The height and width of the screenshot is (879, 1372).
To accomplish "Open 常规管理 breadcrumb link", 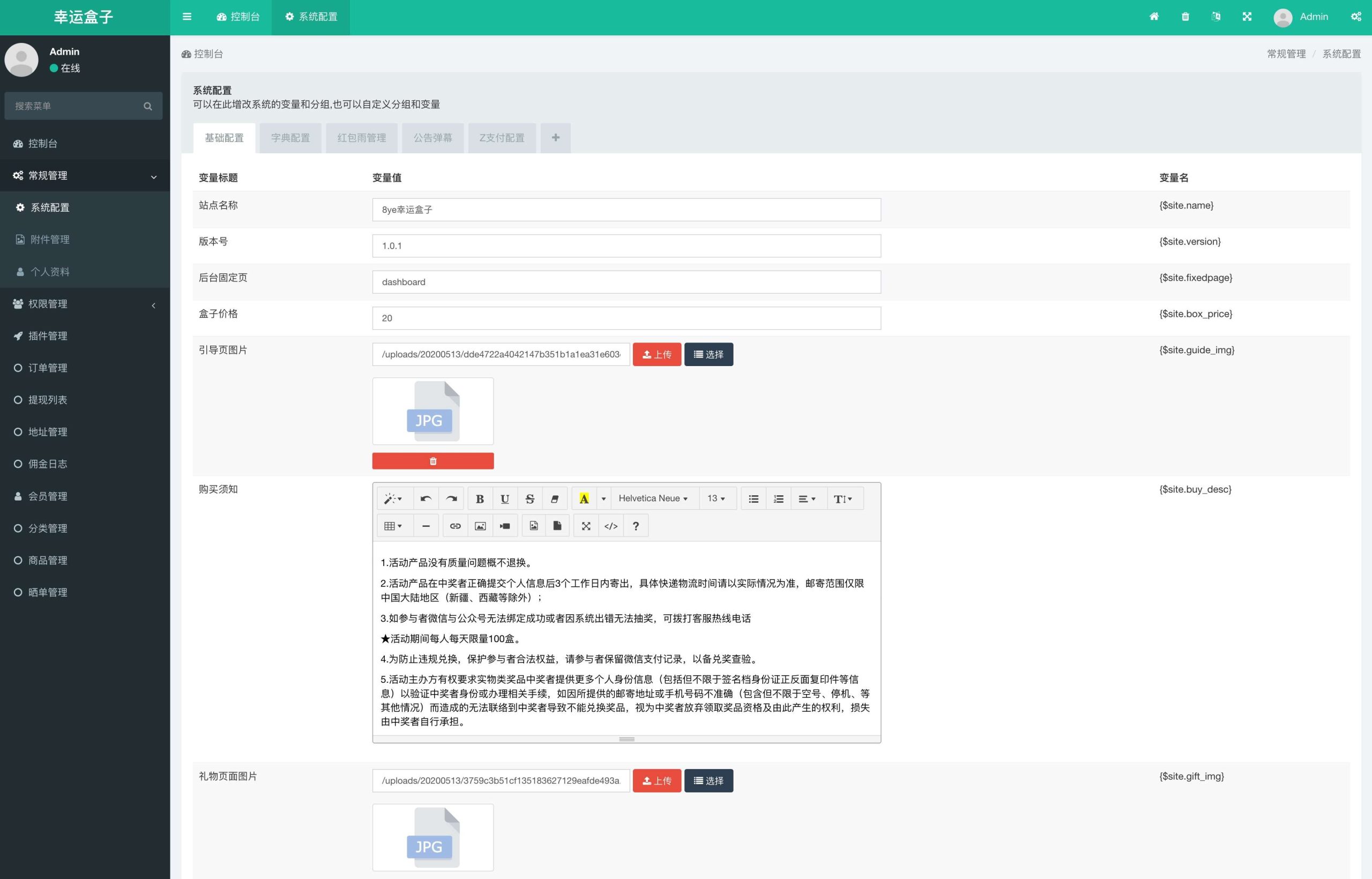I will pos(1286,54).
